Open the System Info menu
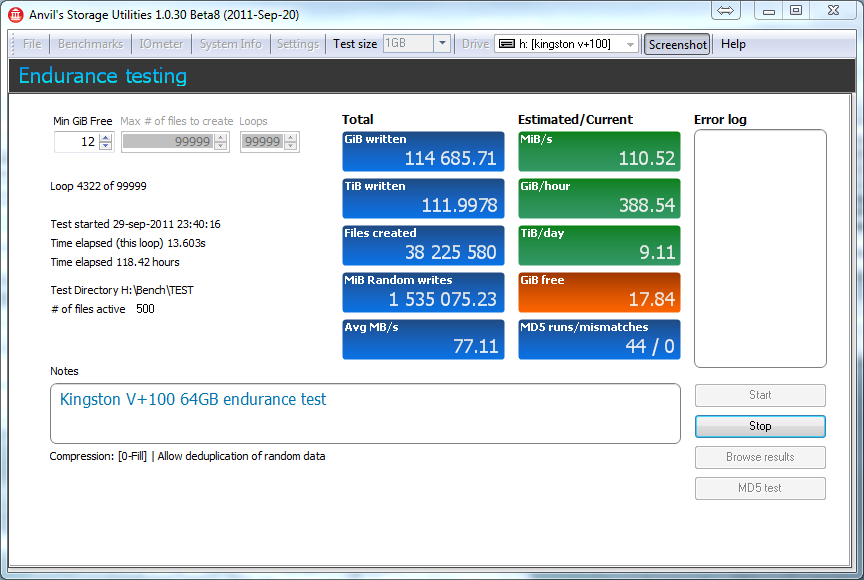Screen dimensions: 864x580 coord(230,44)
